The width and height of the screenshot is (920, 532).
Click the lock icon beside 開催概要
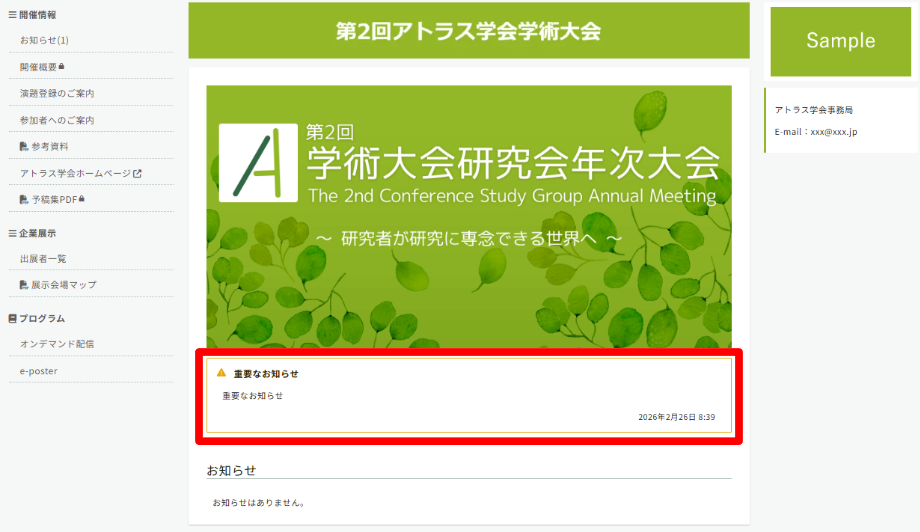coord(62,66)
